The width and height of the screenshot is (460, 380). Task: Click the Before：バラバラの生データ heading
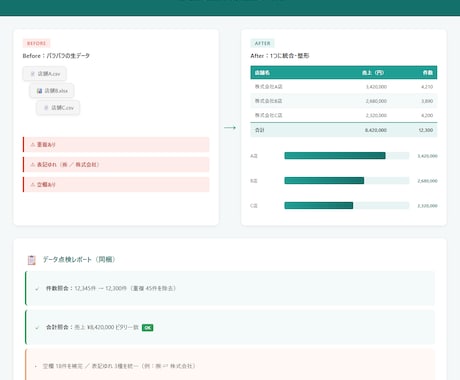coord(56,56)
